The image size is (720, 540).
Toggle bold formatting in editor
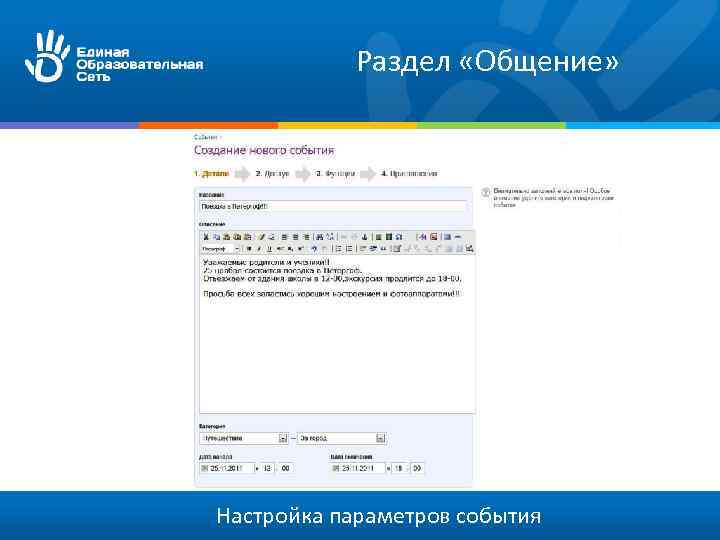pyautogui.click(x=249, y=248)
